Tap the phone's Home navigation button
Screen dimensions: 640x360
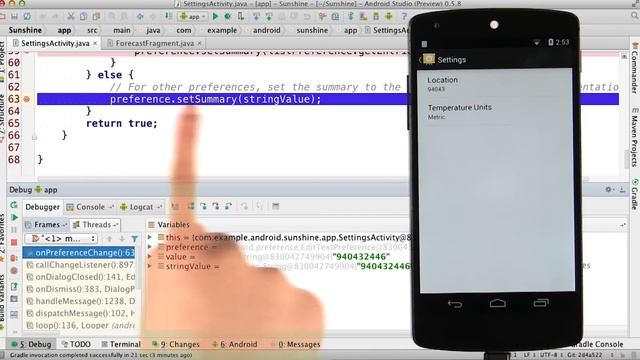pyautogui.click(x=498, y=303)
